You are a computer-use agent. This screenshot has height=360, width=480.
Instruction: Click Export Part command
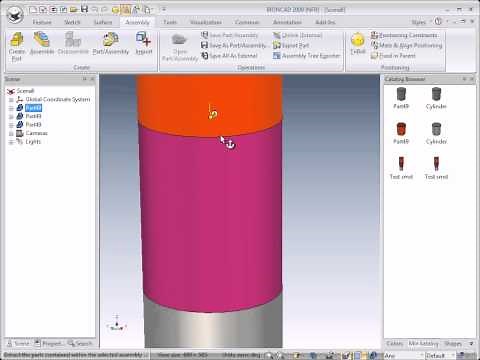(x=291, y=45)
